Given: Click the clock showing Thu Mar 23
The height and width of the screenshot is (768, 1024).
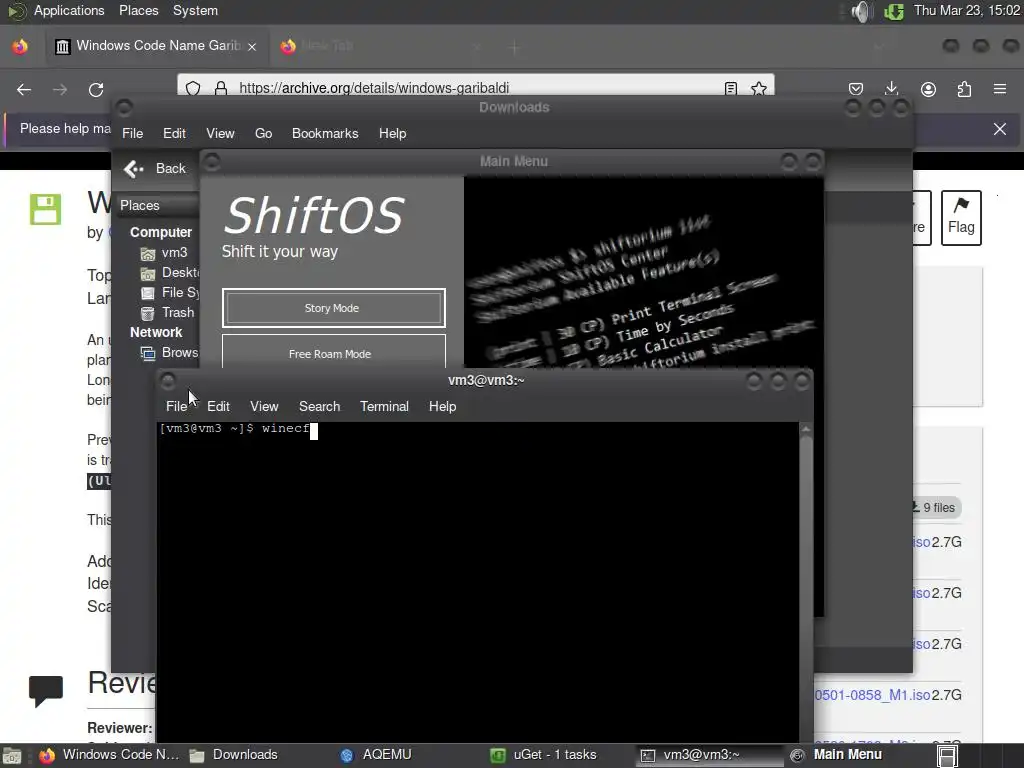Looking at the screenshot, I should tap(967, 10).
